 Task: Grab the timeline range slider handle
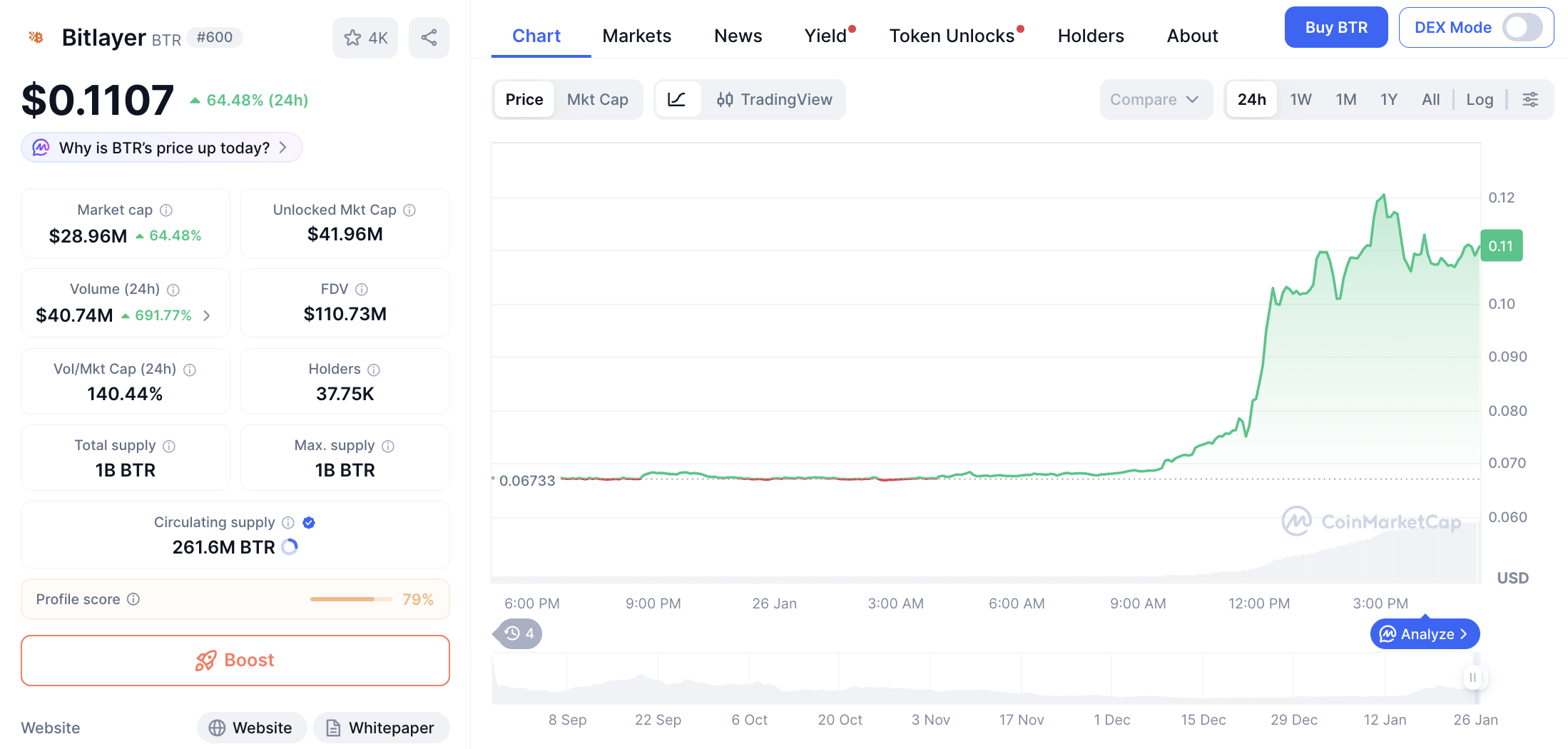(x=1472, y=677)
